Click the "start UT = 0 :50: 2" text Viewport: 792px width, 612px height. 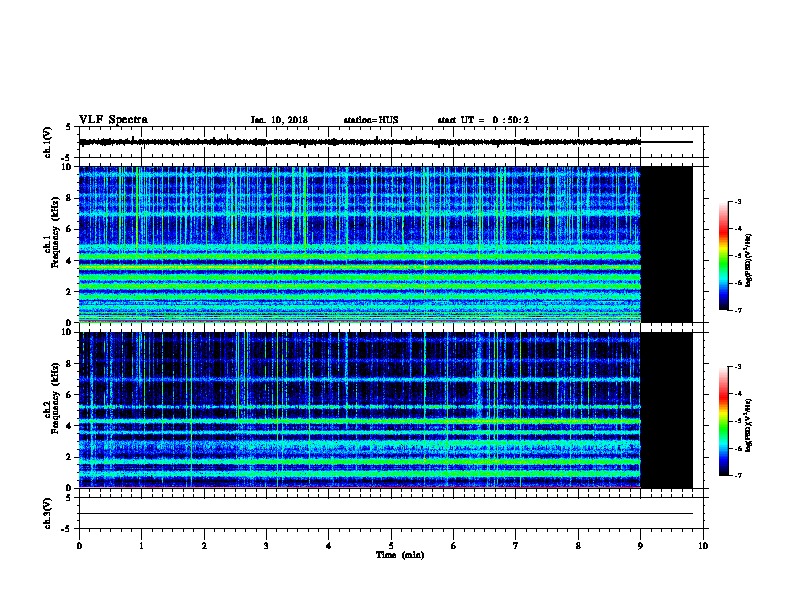click(x=483, y=120)
